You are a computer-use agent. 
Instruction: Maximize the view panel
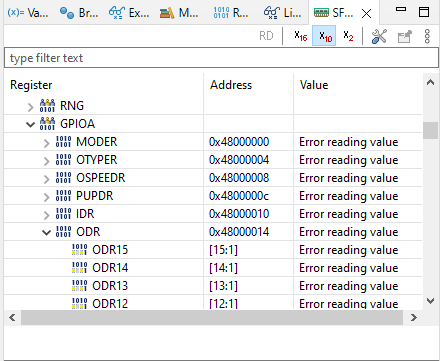pyautogui.click(x=424, y=12)
